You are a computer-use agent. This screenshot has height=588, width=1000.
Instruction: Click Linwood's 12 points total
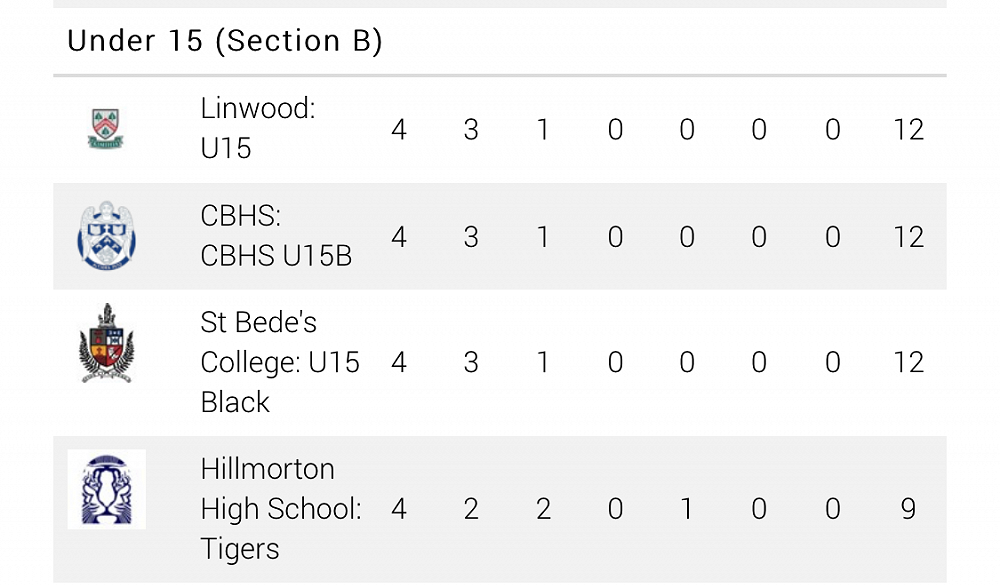click(908, 130)
